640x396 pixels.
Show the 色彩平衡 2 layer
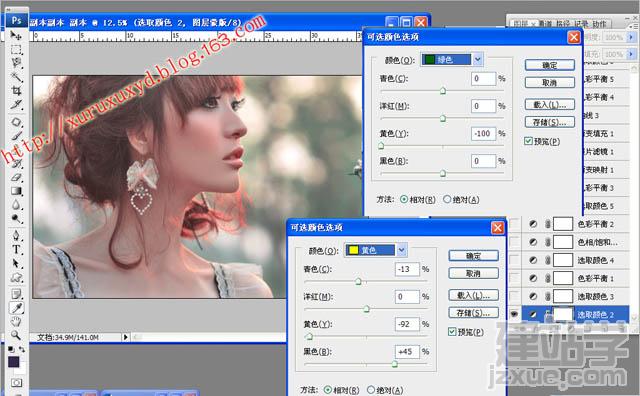coord(514,224)
